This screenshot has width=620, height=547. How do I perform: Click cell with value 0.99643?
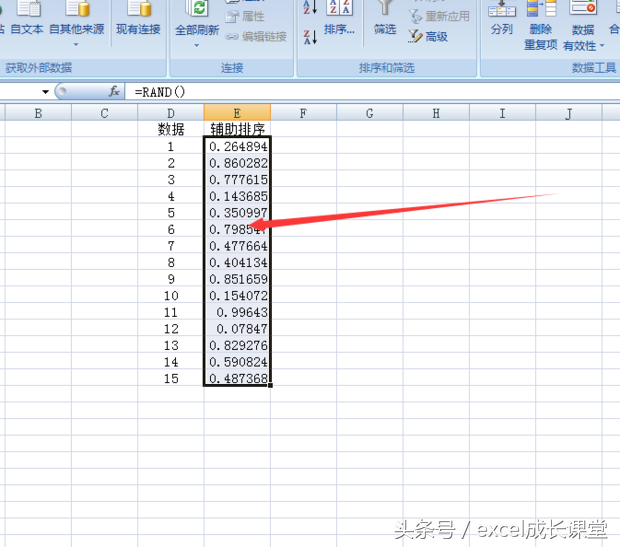(x=237, y=312)
